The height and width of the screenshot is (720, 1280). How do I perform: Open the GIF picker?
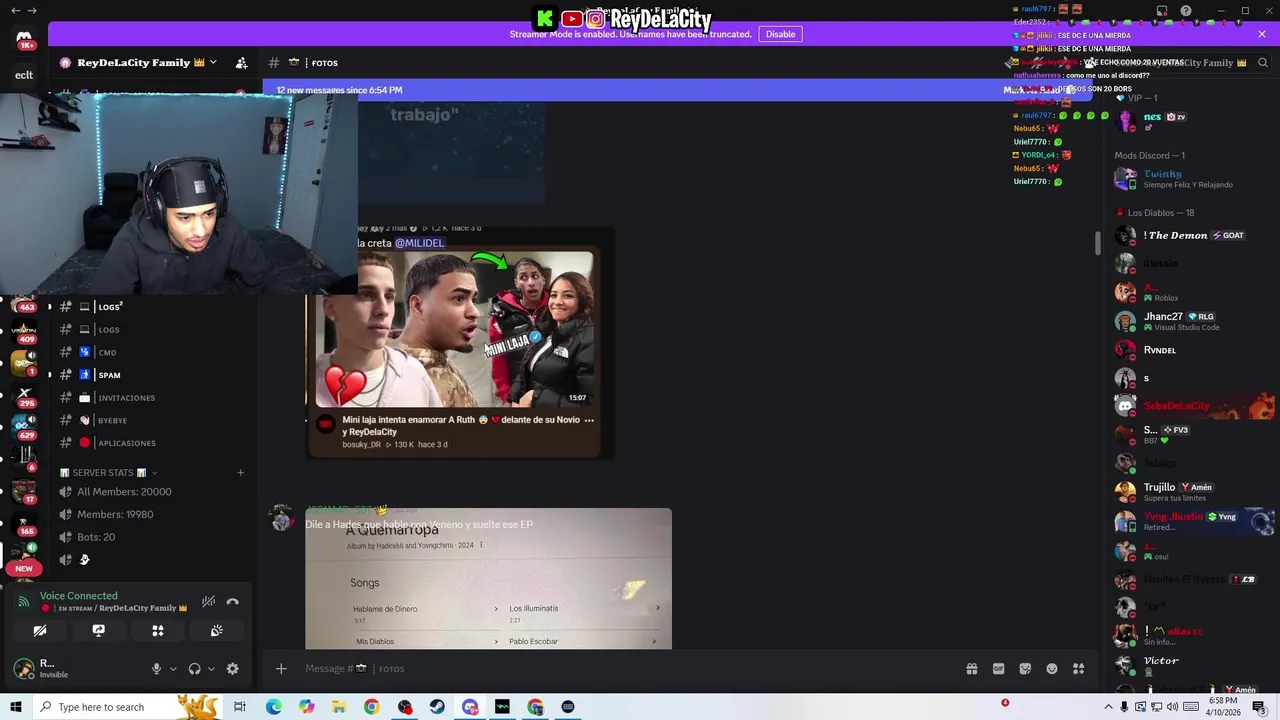998,668
